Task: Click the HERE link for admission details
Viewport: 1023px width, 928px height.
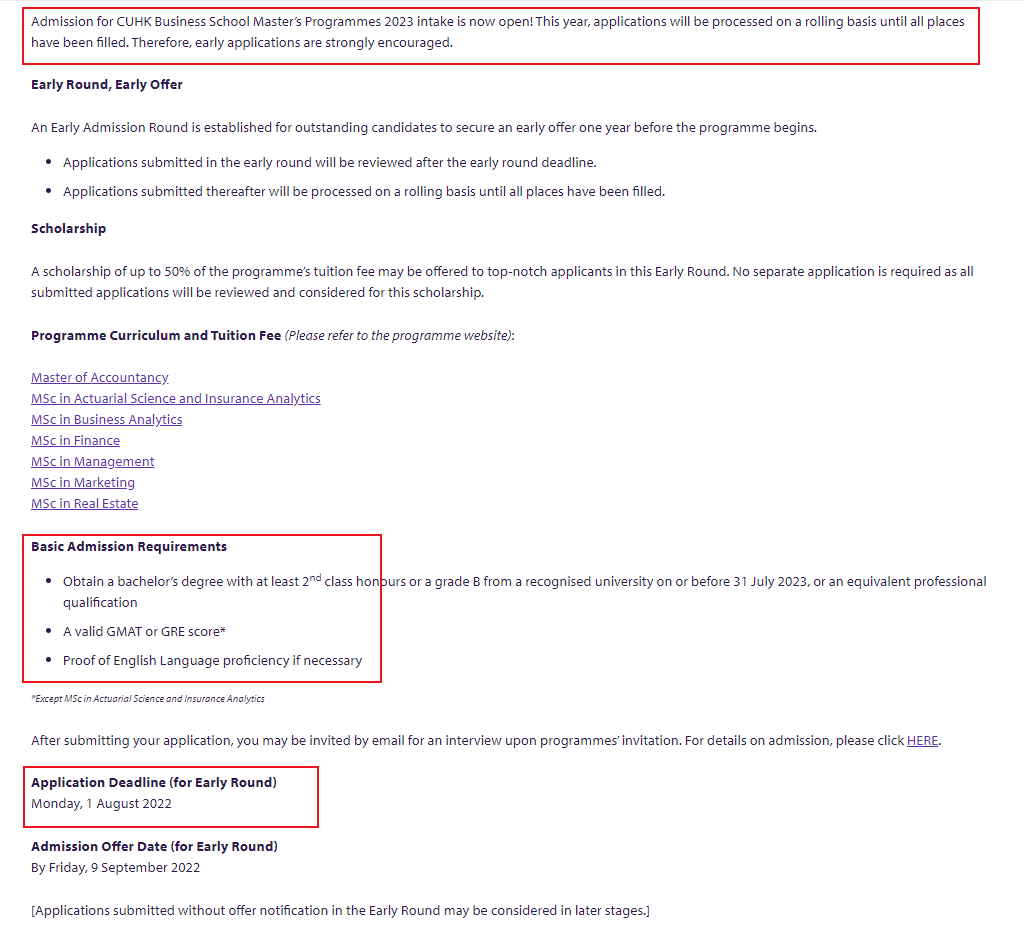Action: coord(922,741)
